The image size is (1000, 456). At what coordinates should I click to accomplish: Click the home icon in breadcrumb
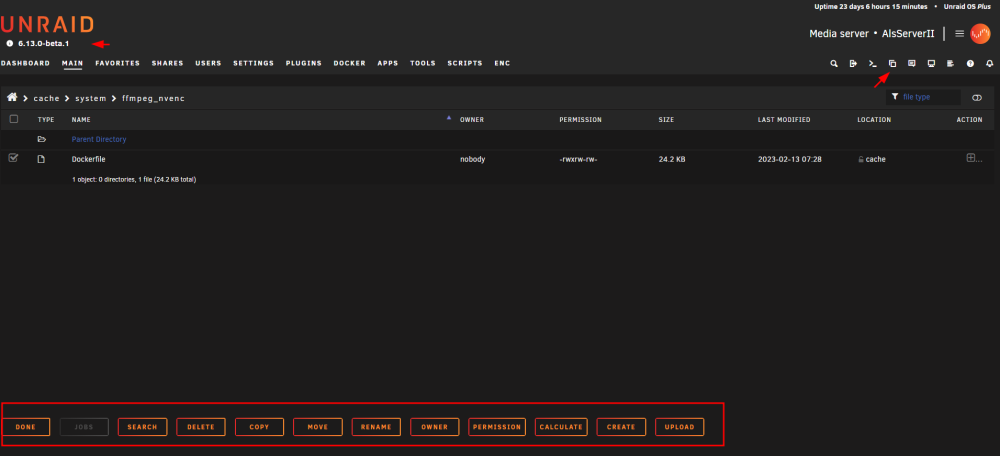point(11,98)
